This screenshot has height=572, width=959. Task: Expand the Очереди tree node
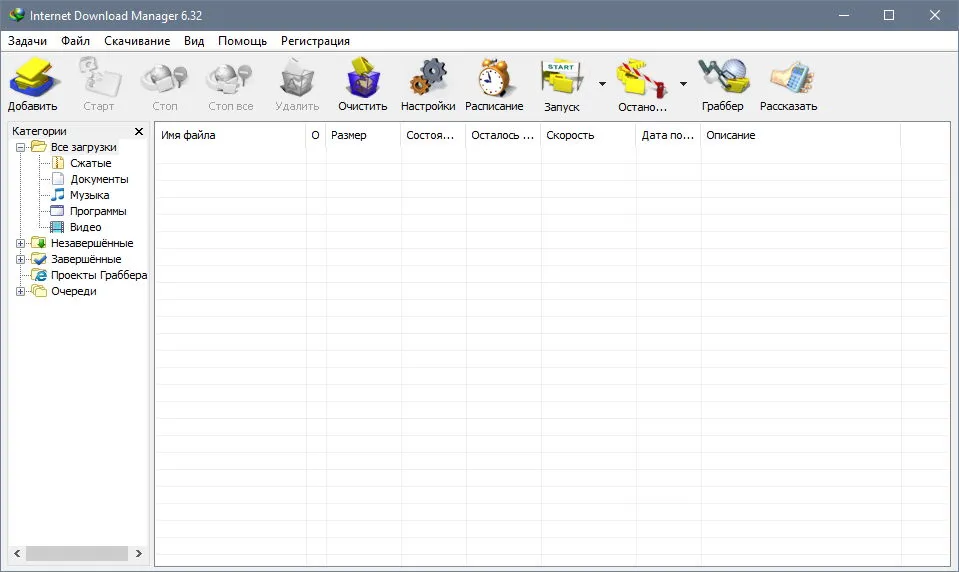pyautogui.click(x=20, y=292)
